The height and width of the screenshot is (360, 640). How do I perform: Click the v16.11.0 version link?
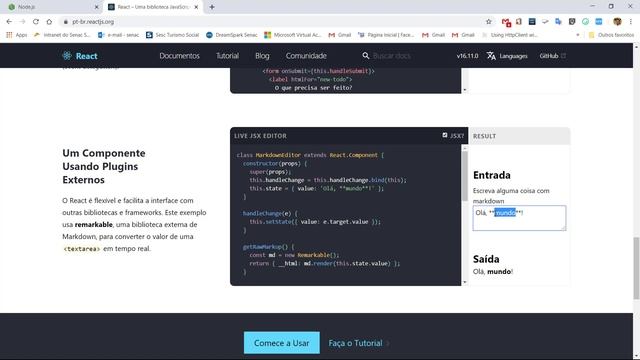pos(467,56)
